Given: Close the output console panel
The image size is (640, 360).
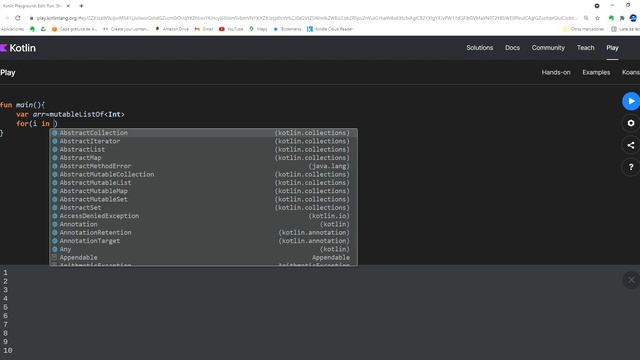Looking at the screenshot, I should point(631,280).
